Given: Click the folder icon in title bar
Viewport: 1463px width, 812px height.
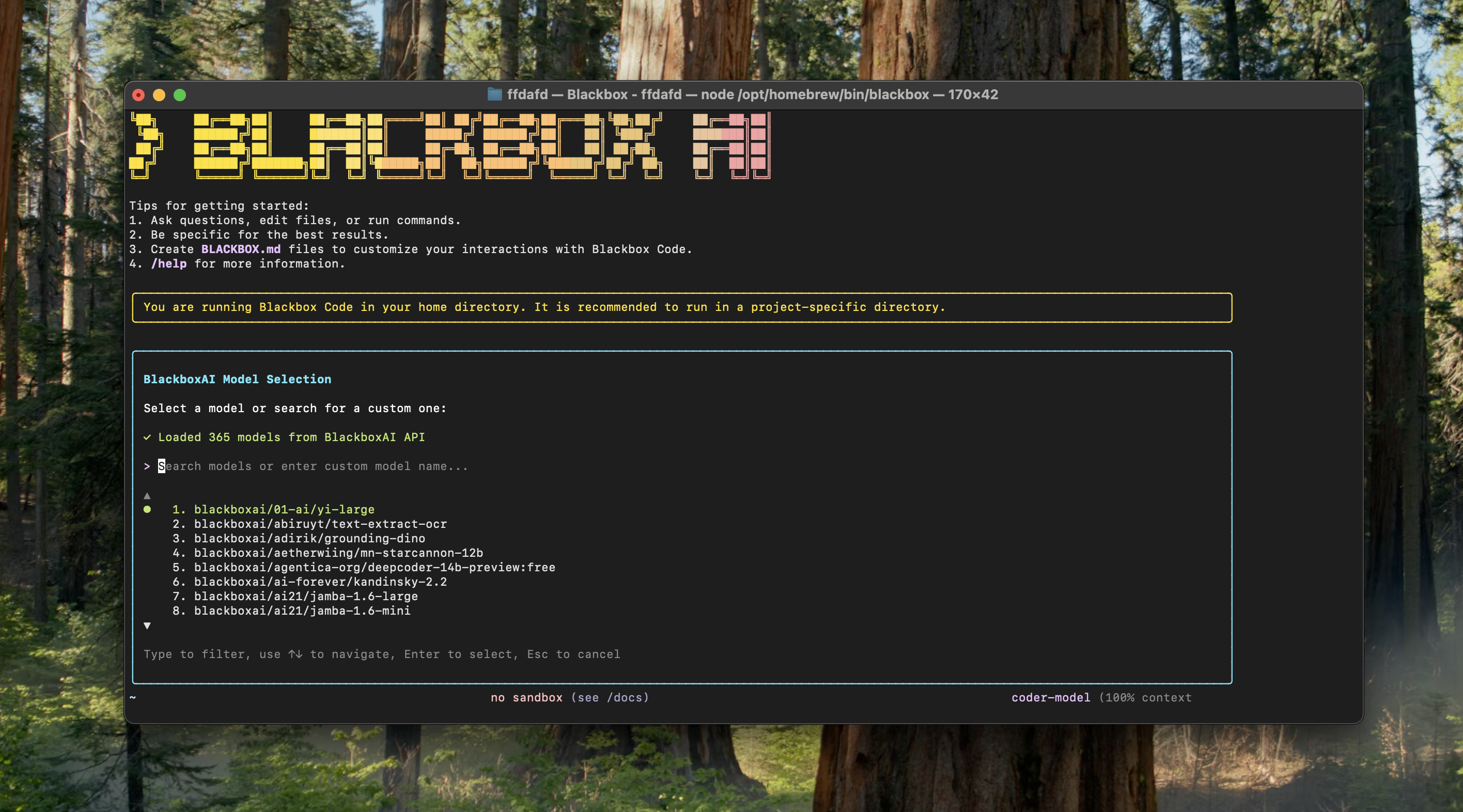Looking at the screenshot, I should 494,94.
